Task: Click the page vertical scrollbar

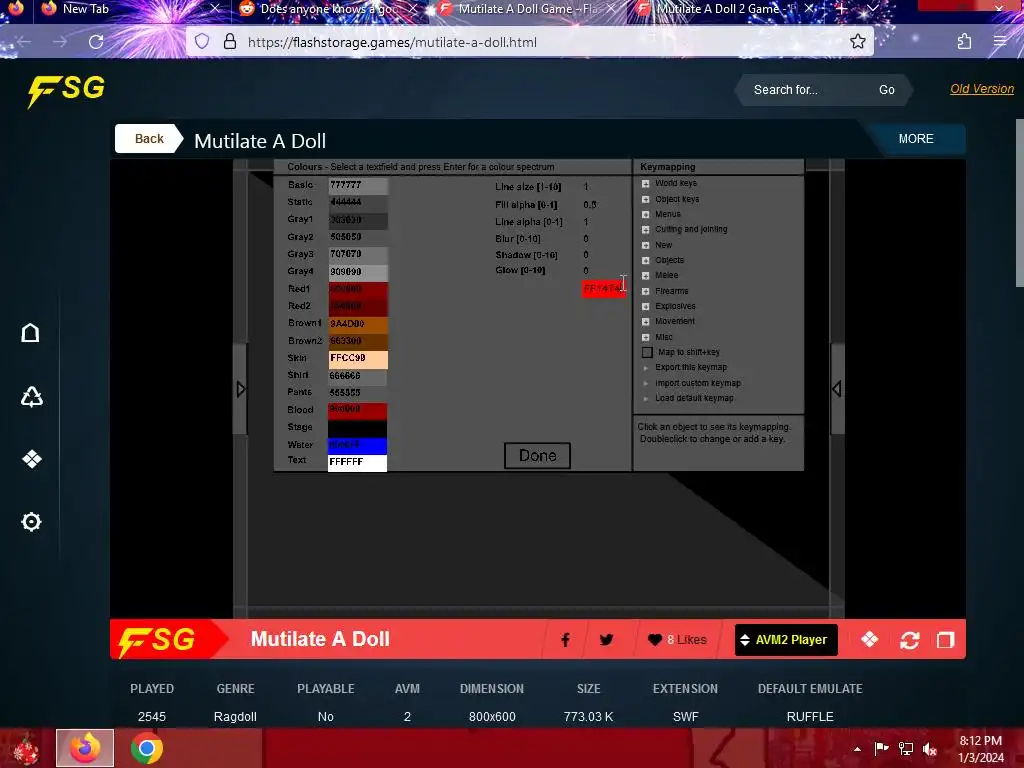Action: click(1019, 202)
